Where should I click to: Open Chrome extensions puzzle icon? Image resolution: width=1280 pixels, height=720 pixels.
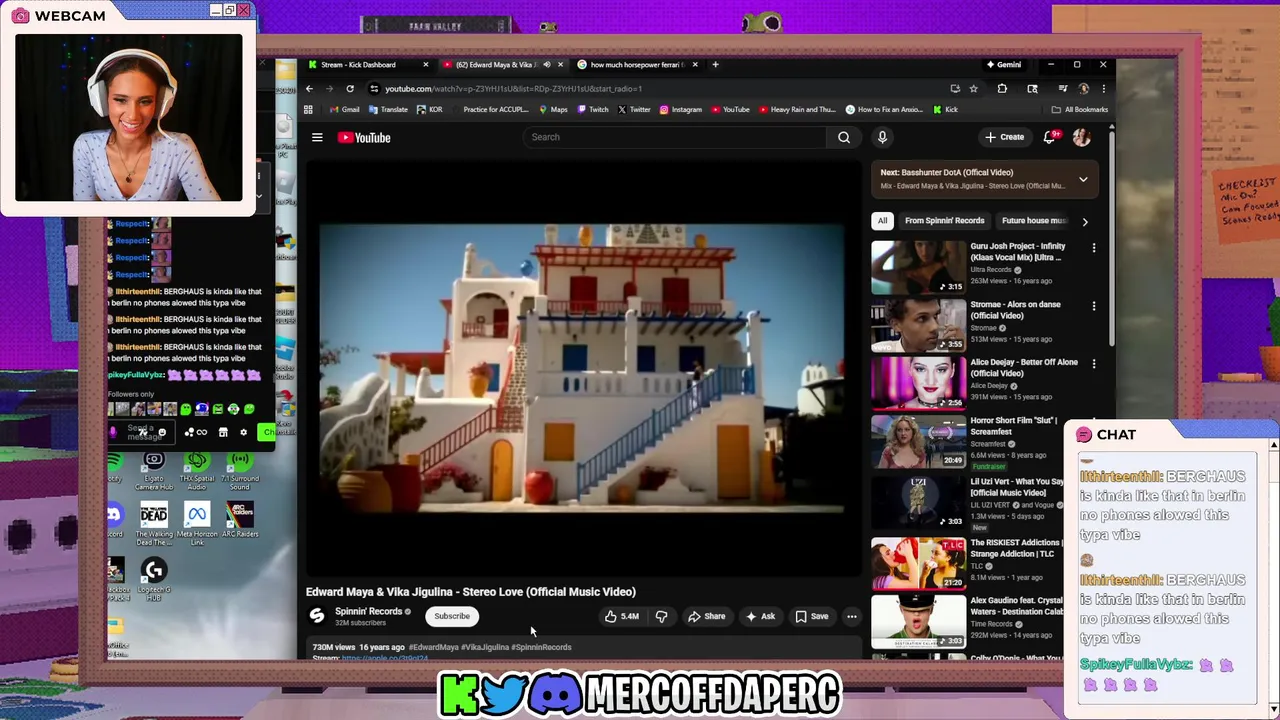pos(1002,88)
